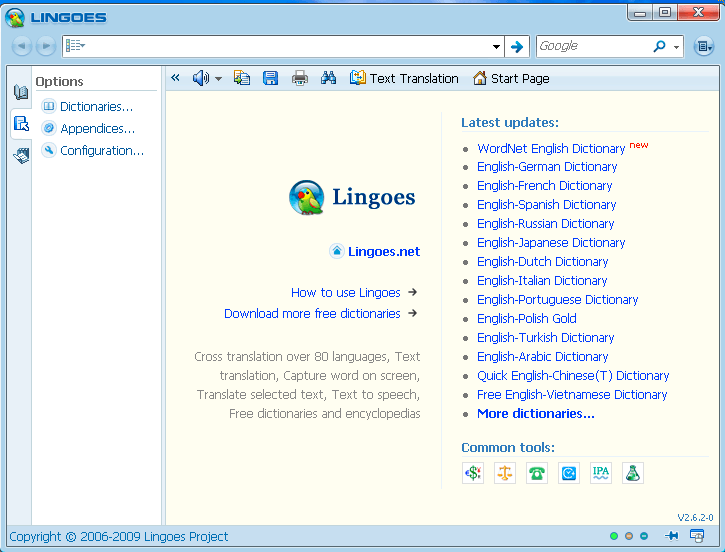Open WordNet English Dictionary link
This screenshot has width=725, height=552.
(x=551, y=148)
